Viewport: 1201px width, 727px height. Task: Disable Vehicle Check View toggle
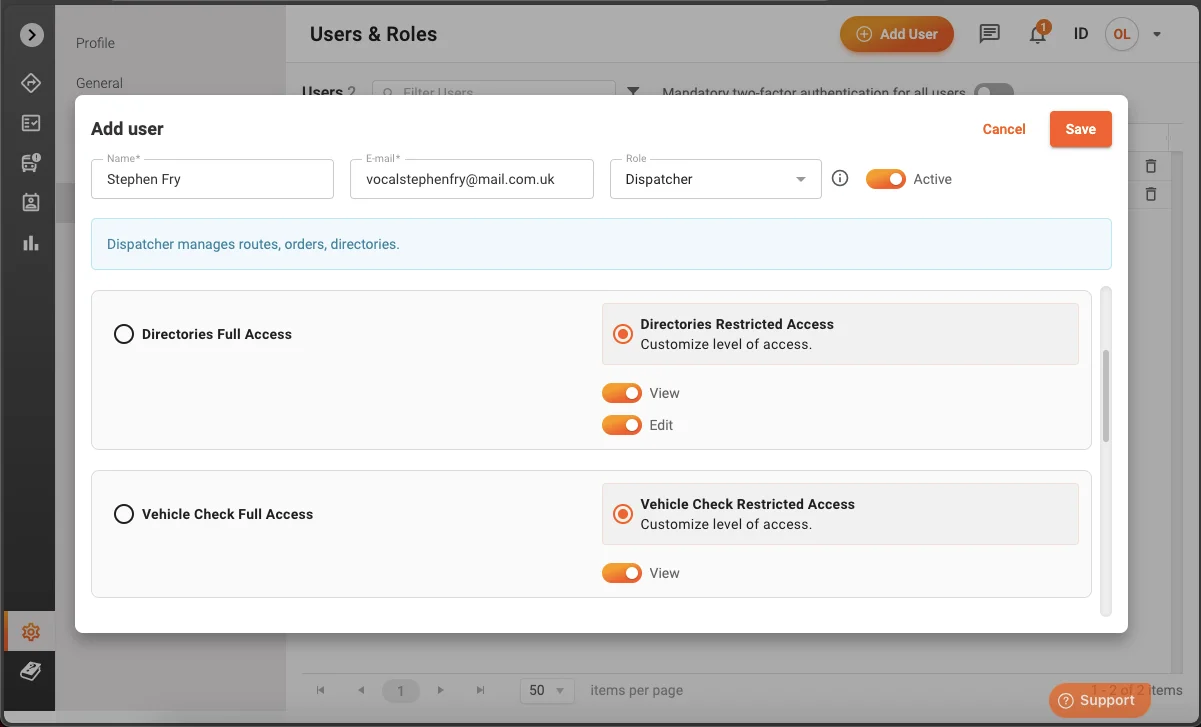pos(621,573)
